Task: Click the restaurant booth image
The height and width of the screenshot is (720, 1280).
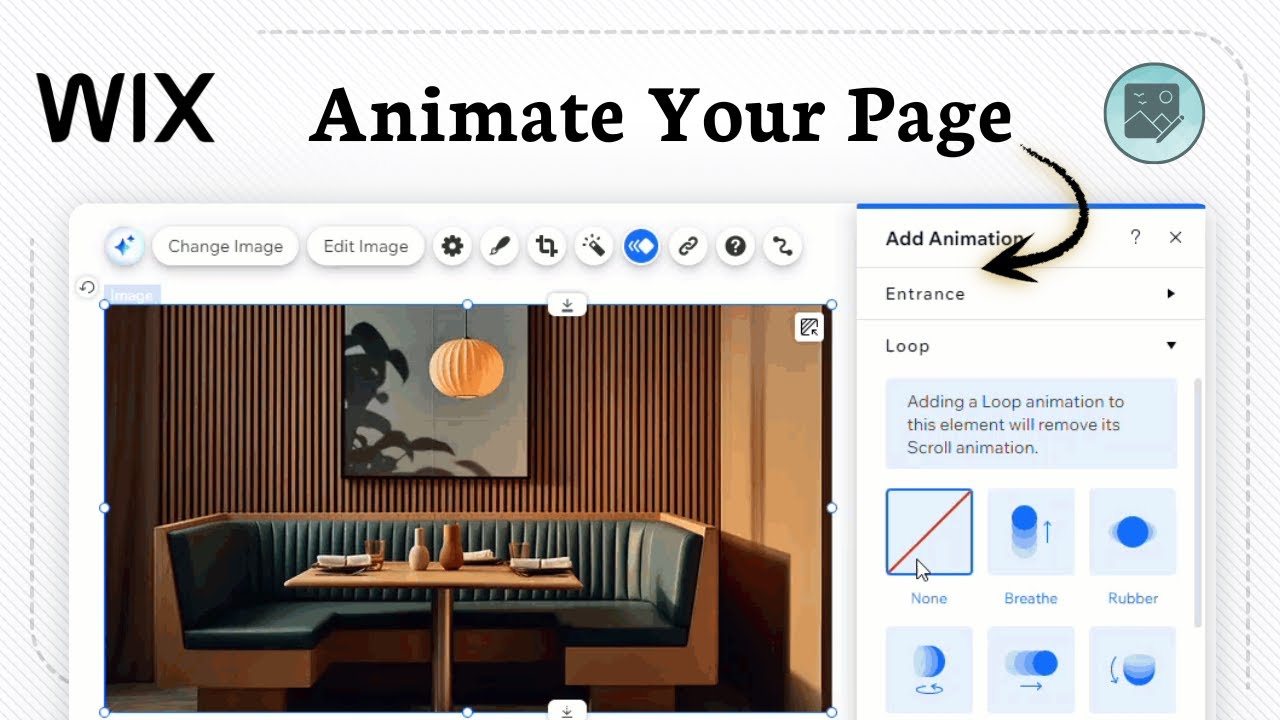Action: point(468,508)
